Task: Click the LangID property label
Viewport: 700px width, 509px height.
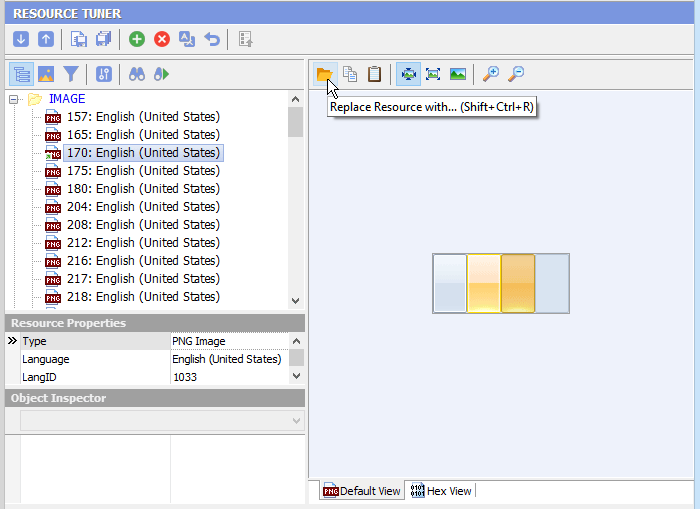Action: point(39,377)
